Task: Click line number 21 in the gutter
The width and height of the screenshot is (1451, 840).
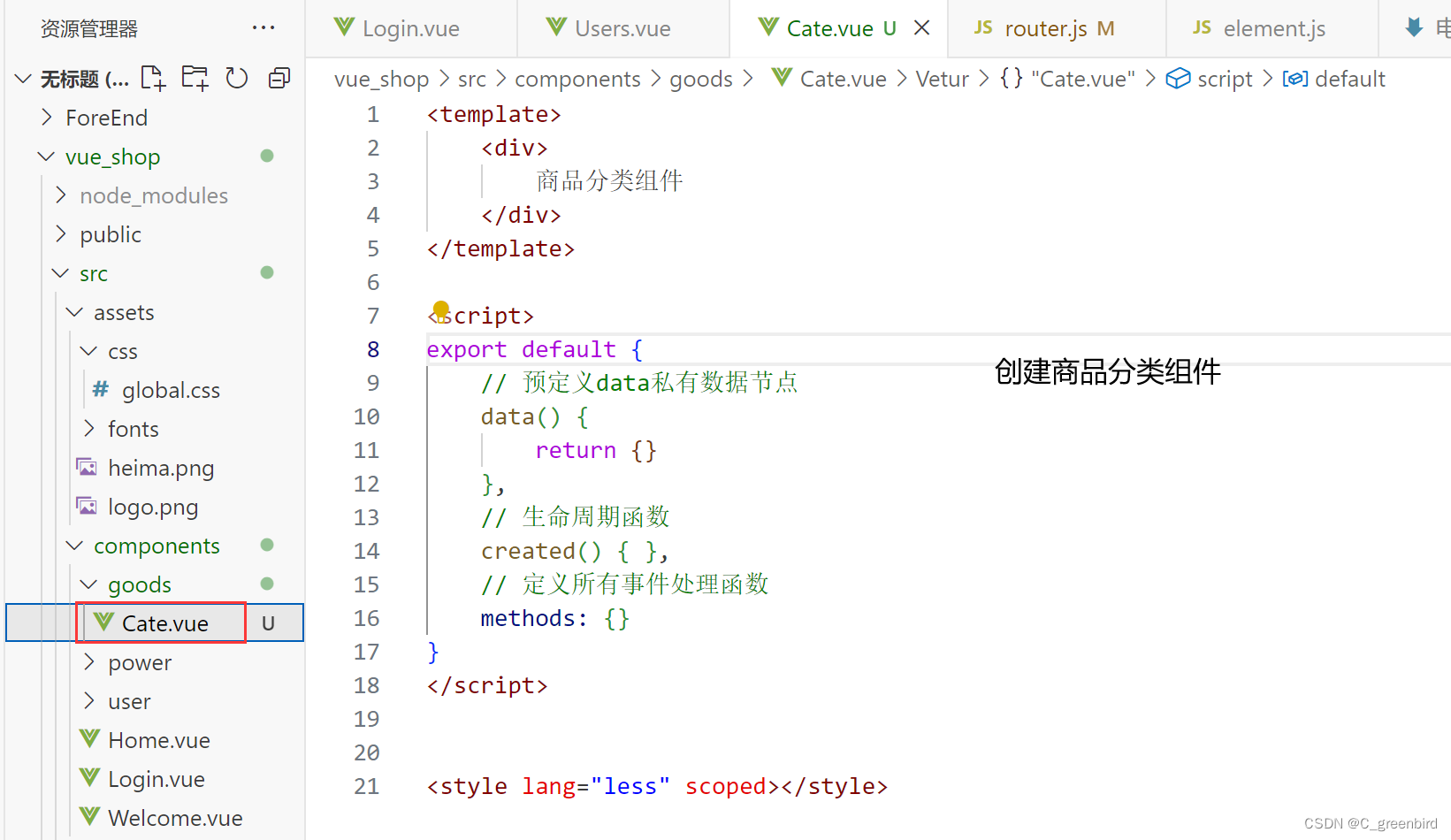Action: pos(366,786)
